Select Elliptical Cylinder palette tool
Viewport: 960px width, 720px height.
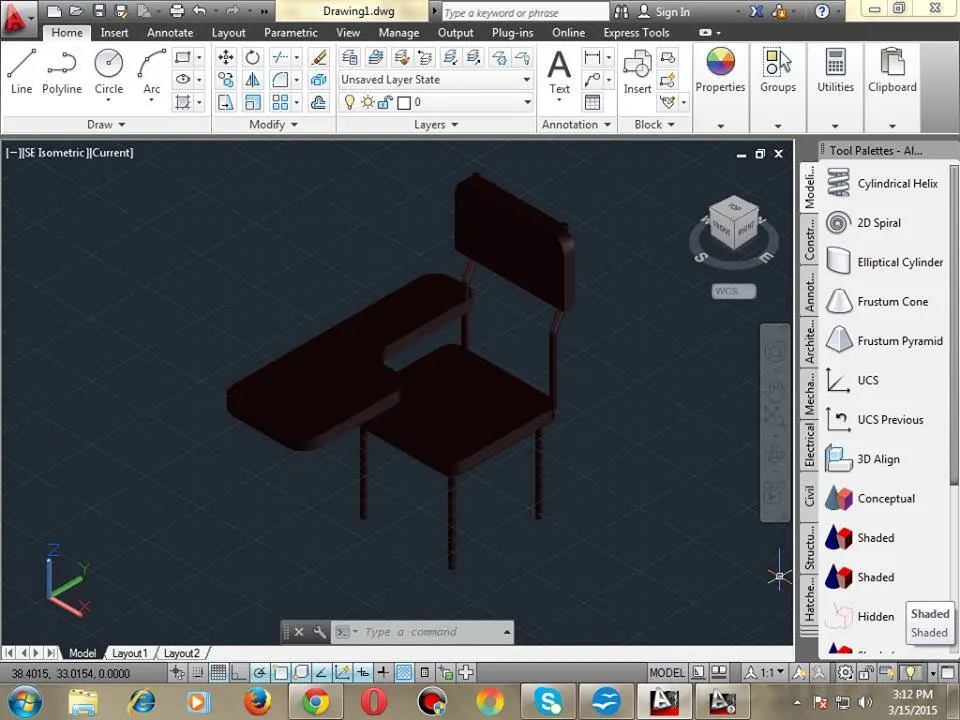tap(885, 262)
